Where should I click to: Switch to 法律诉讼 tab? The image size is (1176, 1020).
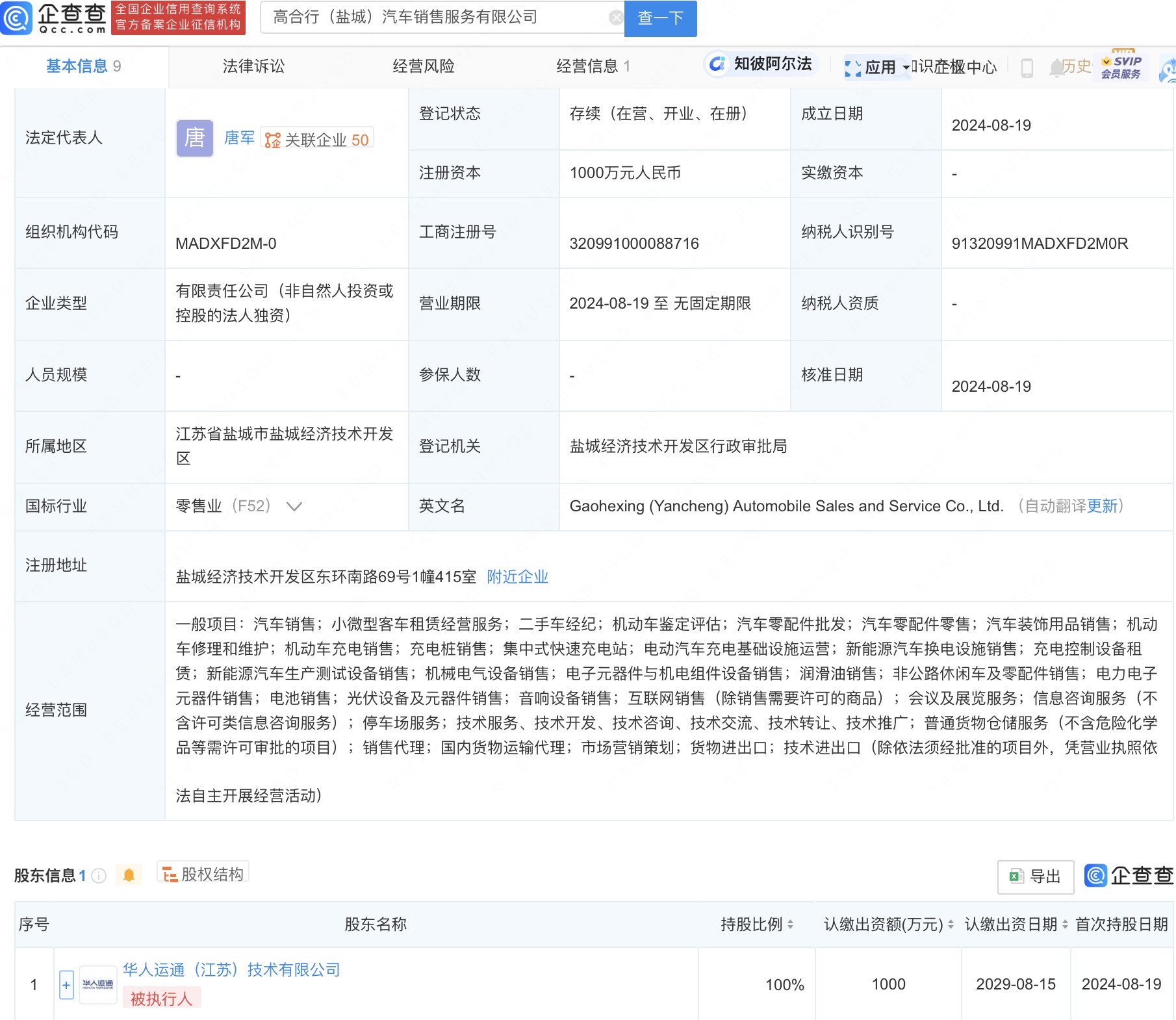pos(253,66)
